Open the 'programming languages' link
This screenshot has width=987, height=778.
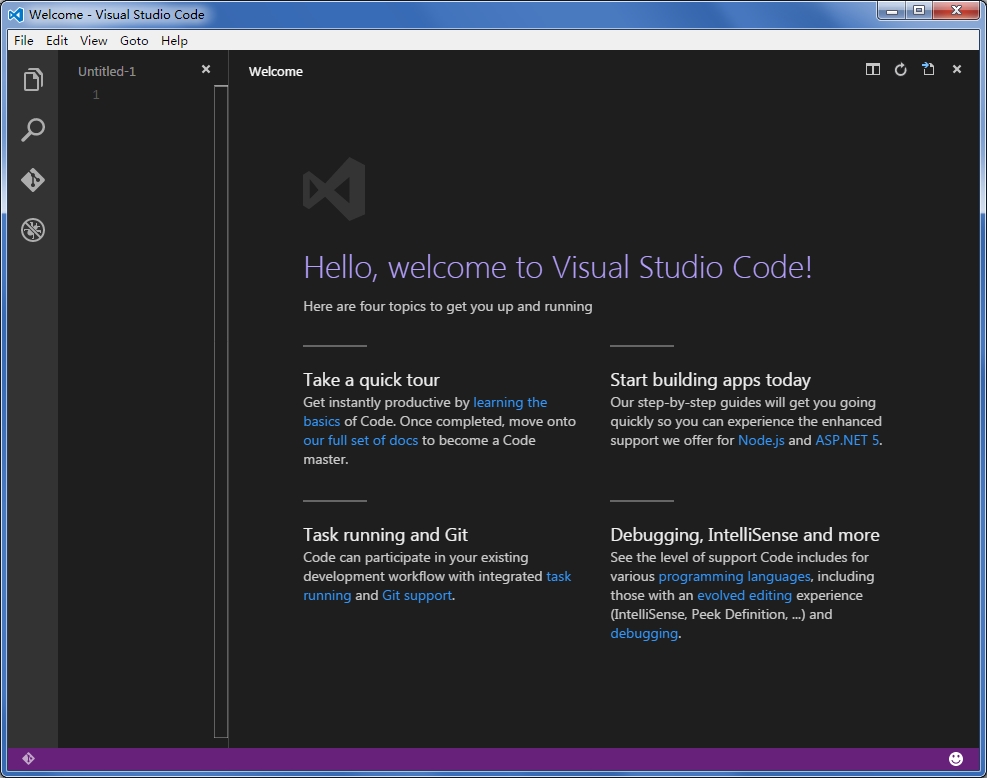[x=734, y=576]
